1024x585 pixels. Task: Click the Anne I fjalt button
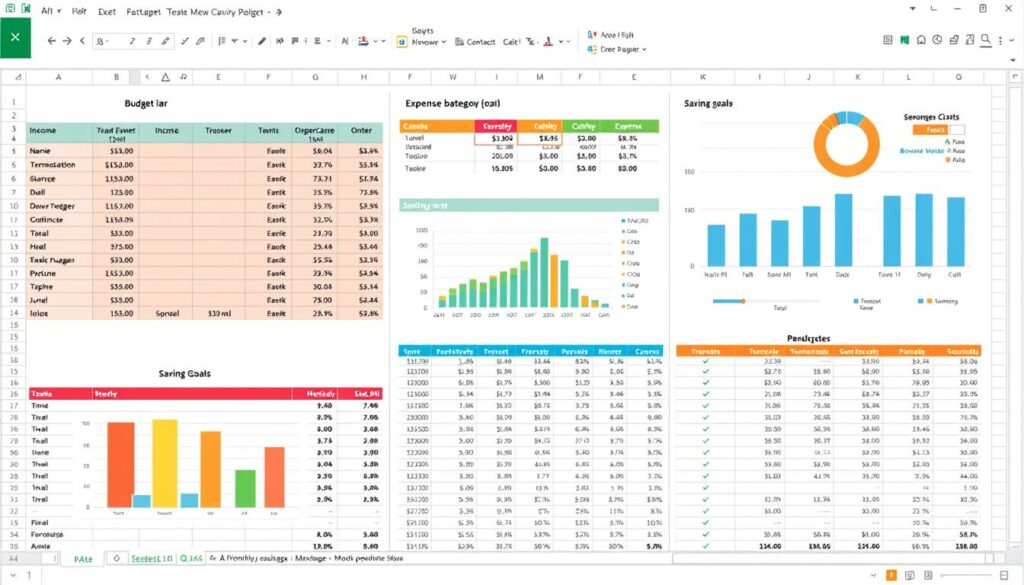pos(611,35)
